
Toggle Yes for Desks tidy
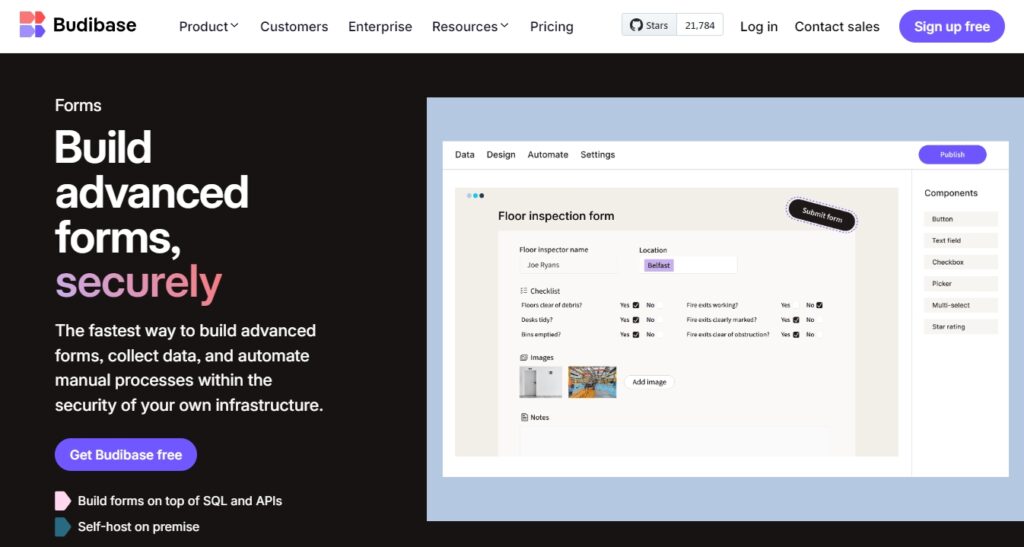pyautogui.click(x=636, y=320)
